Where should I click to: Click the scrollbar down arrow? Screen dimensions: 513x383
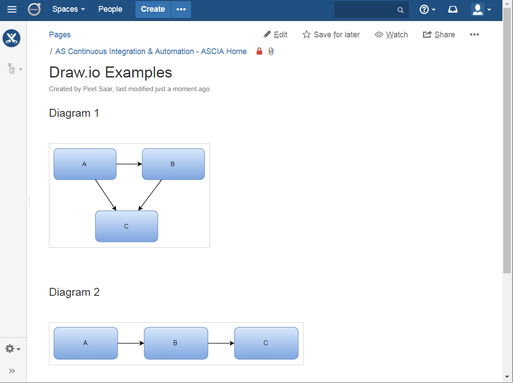(x=507, y=377)
